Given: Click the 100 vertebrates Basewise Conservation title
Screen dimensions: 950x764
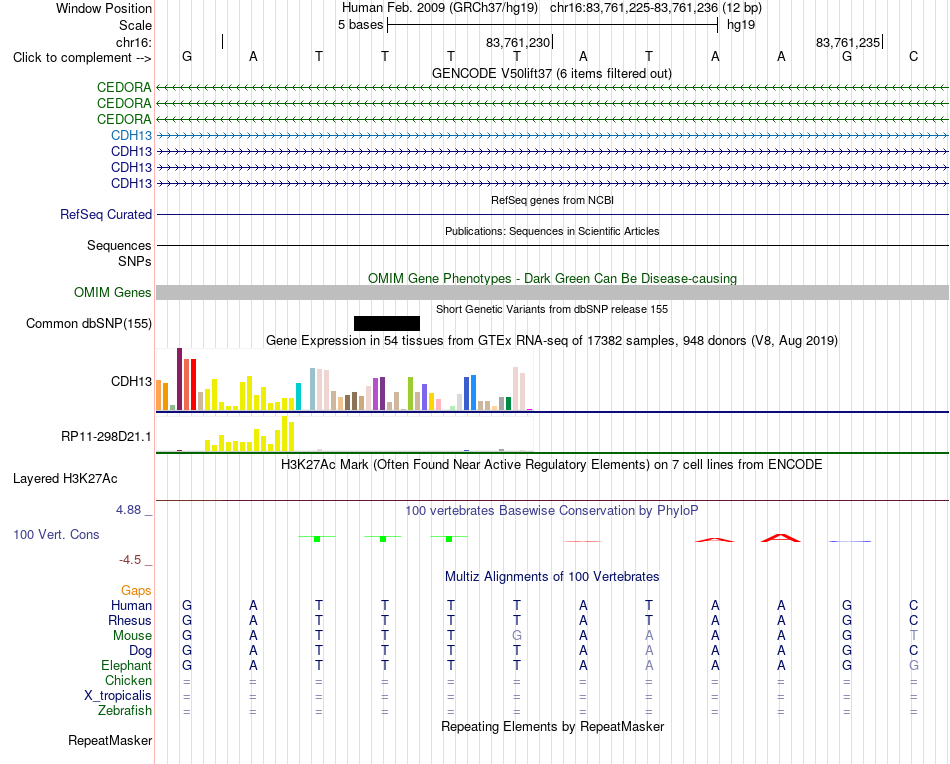Looking at the screenshot, I should click(x=552, y=511).
